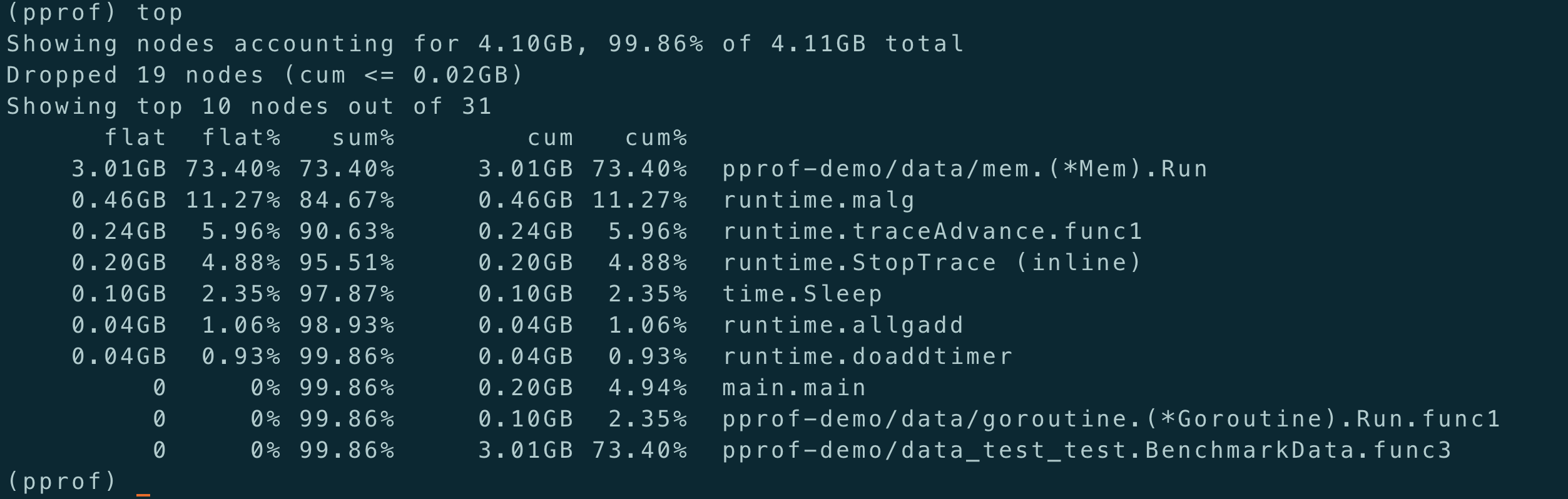Select the runtime.traceAdvance.func1 text
This screenshot has height=499, width=1568.
click(932, 231)
